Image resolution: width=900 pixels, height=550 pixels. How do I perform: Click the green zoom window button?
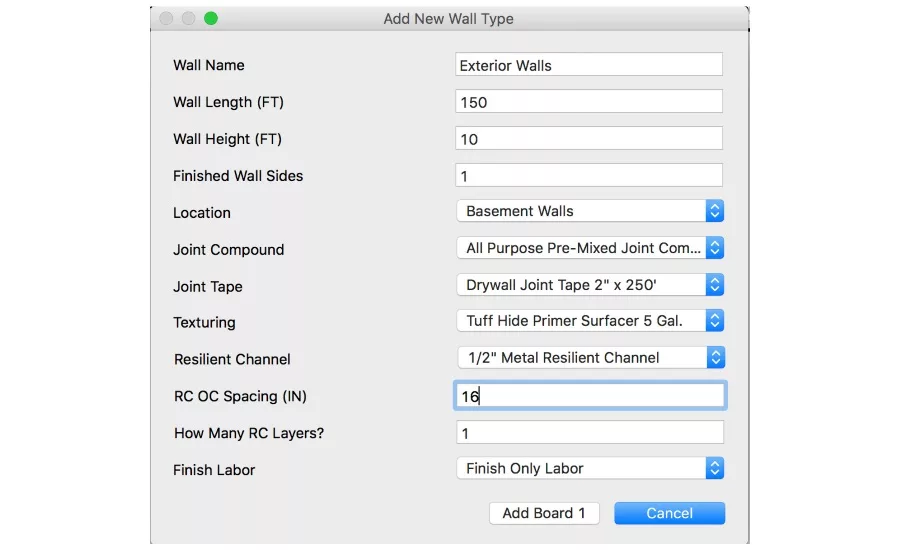point(211,18)
